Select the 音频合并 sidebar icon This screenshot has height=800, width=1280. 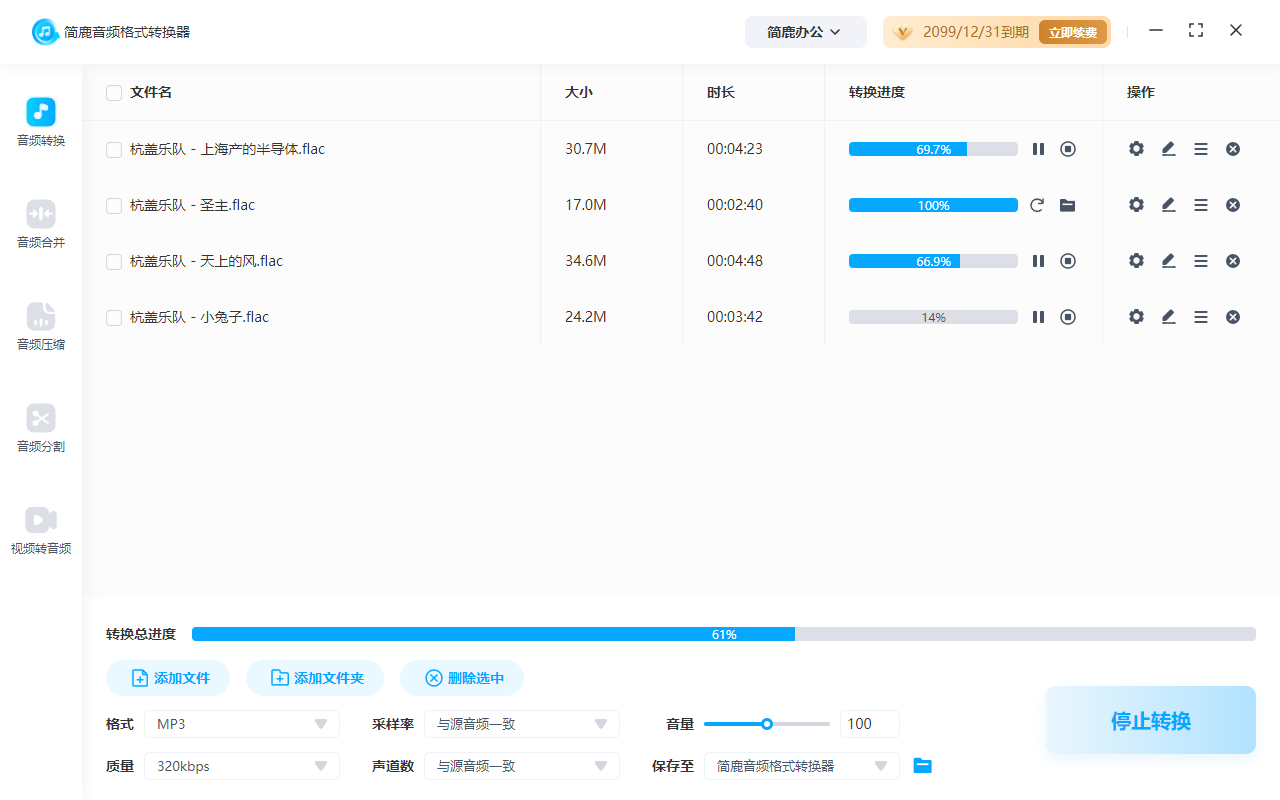point(40,222)
